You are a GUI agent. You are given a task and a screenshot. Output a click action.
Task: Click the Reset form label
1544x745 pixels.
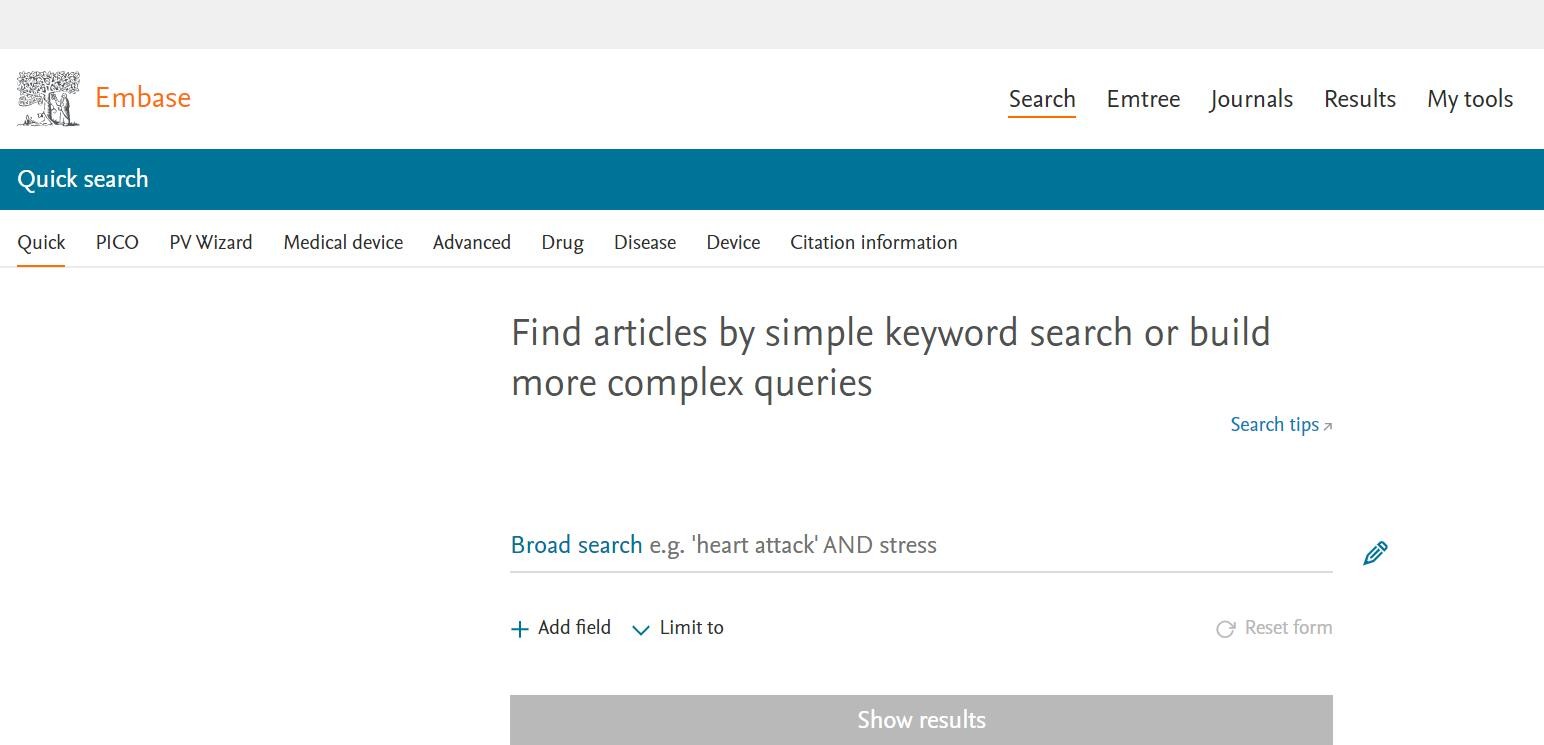(1288, 627)
